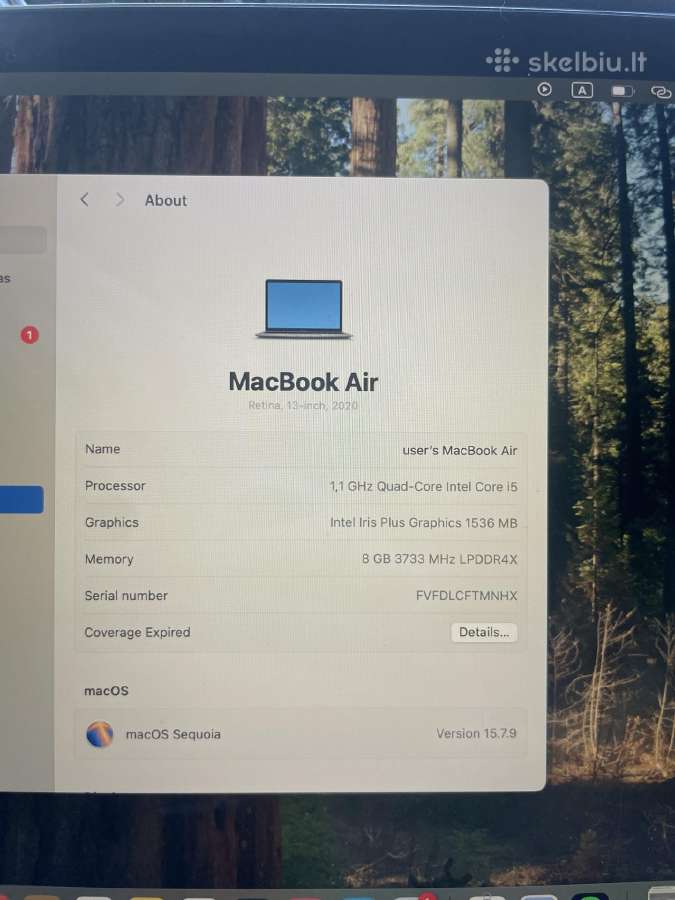Click the Memory row label
675x900 pixels.
(109, 559)
